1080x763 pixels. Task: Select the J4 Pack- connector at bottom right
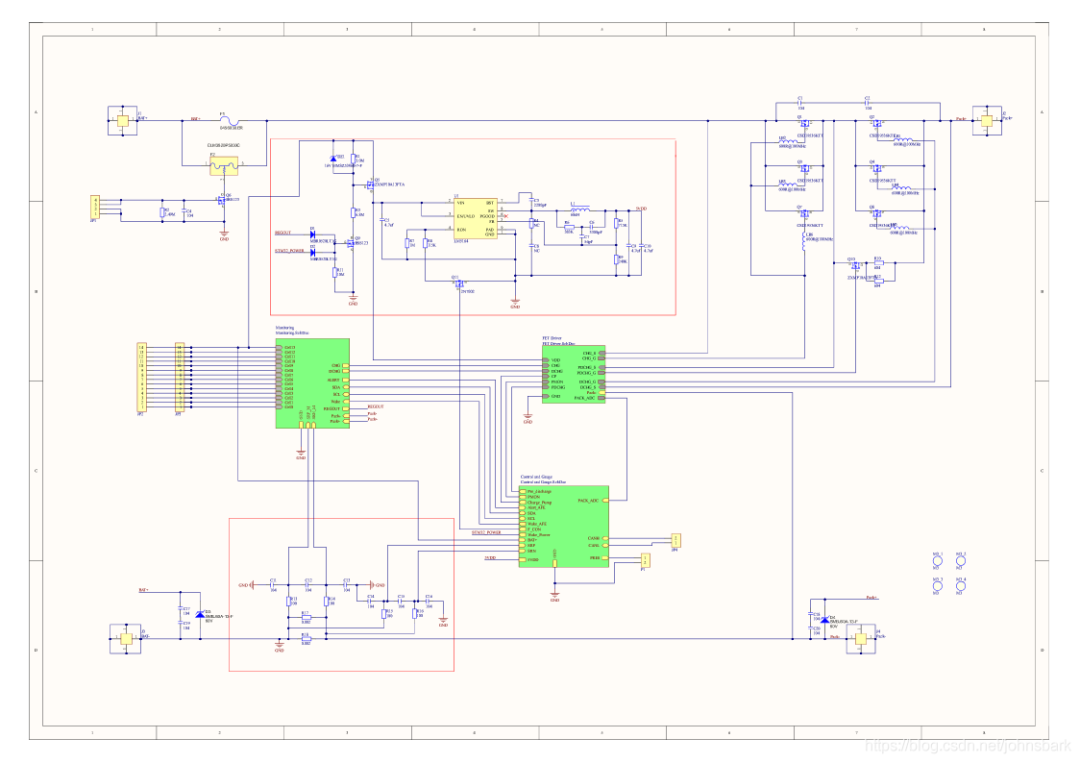pos(860,638)
